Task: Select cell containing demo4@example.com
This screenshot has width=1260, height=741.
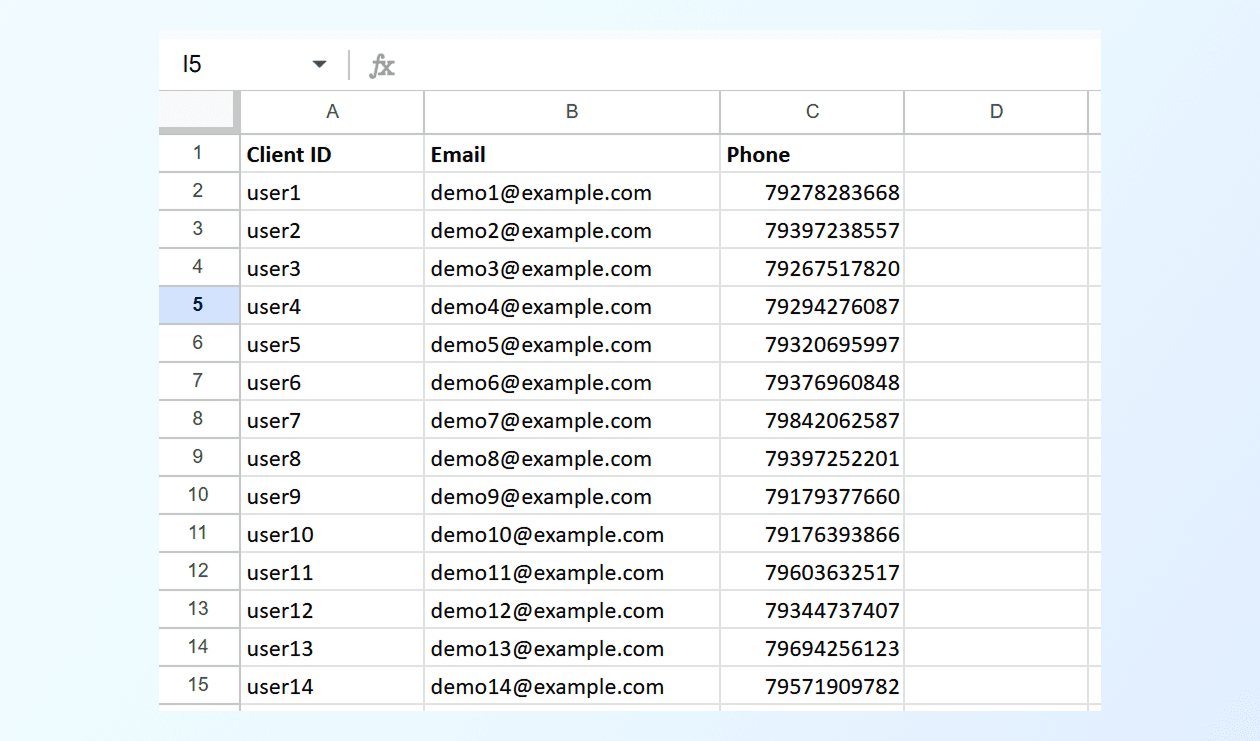Action: tap(572, 307)
